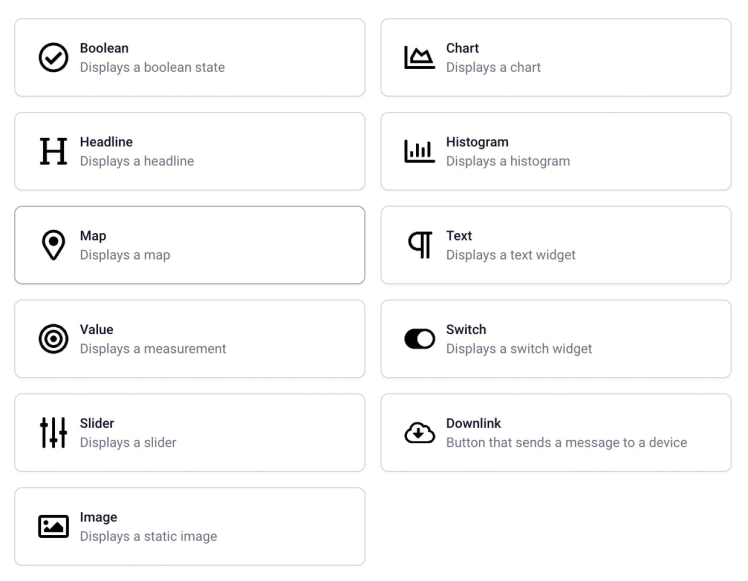Open the 'Displays a chart' card

(555, 58)
